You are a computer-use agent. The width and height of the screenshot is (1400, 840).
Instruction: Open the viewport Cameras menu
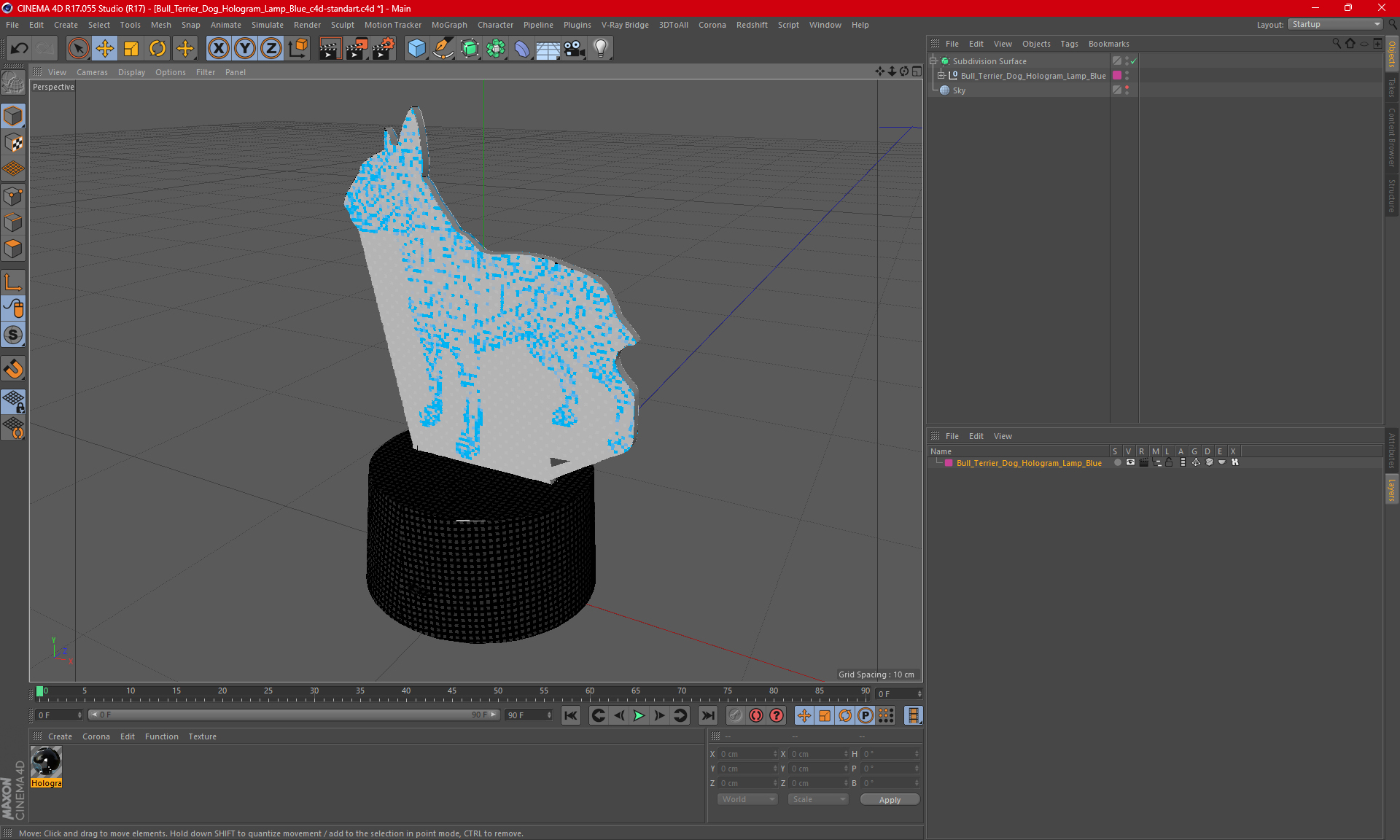92,72
